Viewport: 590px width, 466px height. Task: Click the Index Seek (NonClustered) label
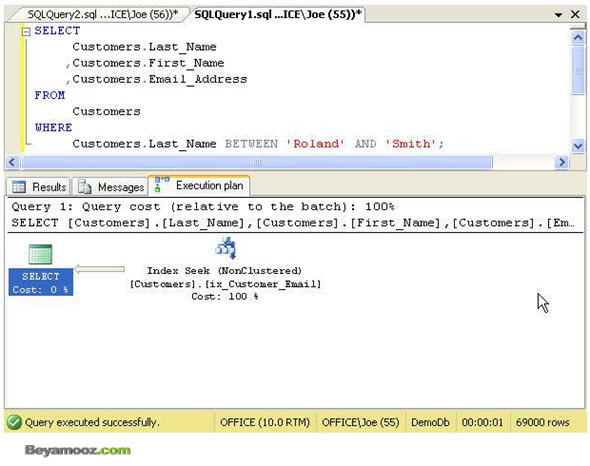coord(224,271)
